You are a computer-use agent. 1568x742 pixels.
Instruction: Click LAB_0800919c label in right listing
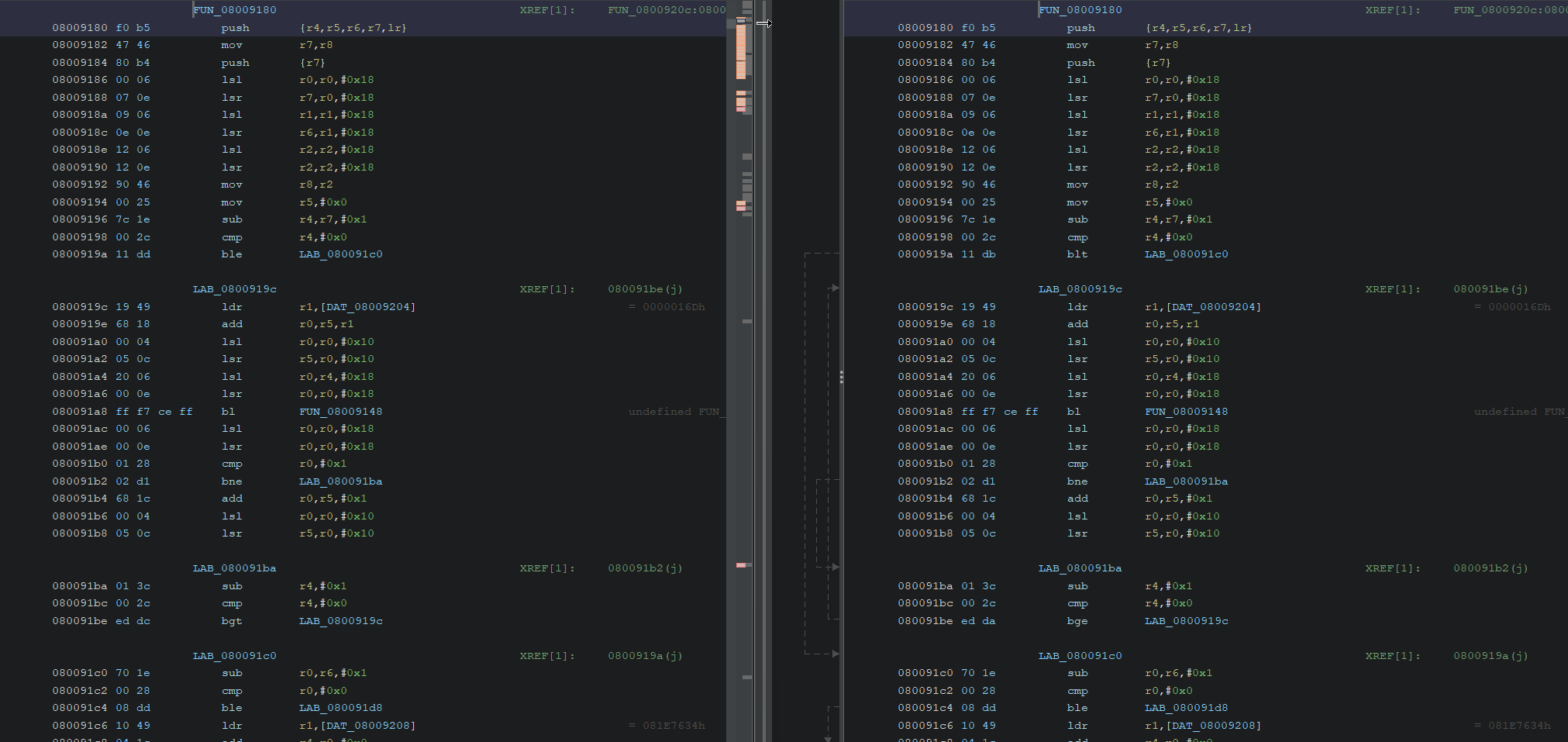click(x=1080, y=289)
